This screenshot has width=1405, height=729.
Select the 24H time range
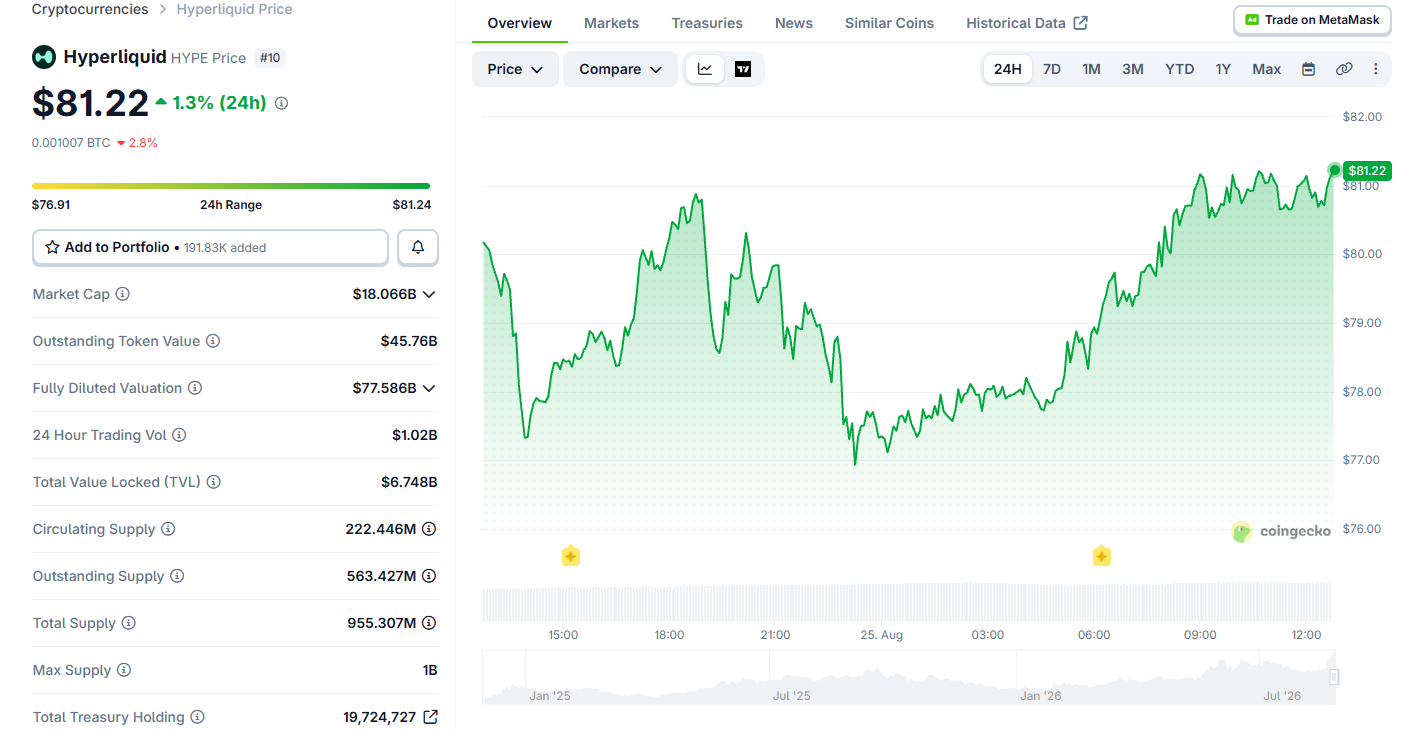pos(1008,69)
